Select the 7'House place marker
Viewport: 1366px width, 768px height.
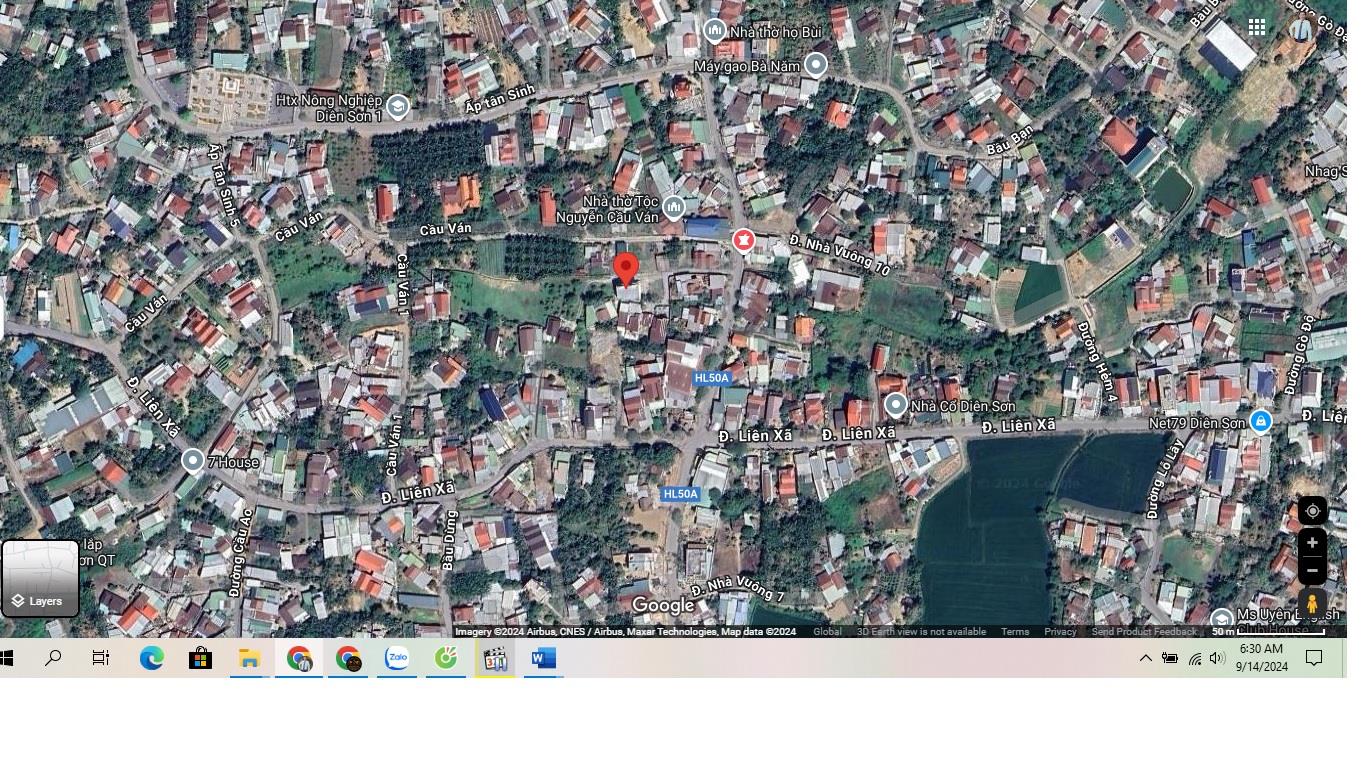coord(193,460)
